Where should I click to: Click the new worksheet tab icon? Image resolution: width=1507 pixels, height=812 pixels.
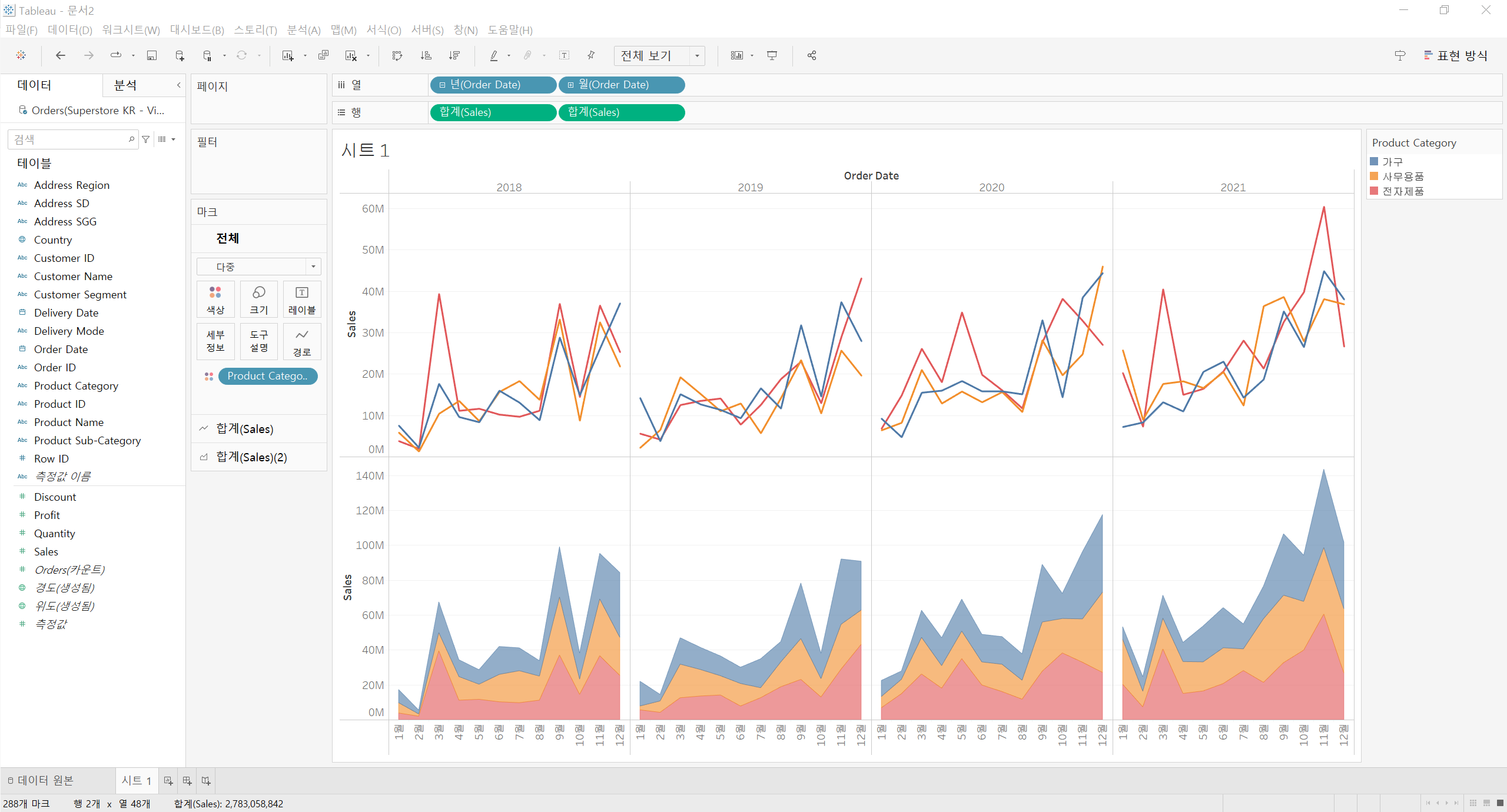168,781
